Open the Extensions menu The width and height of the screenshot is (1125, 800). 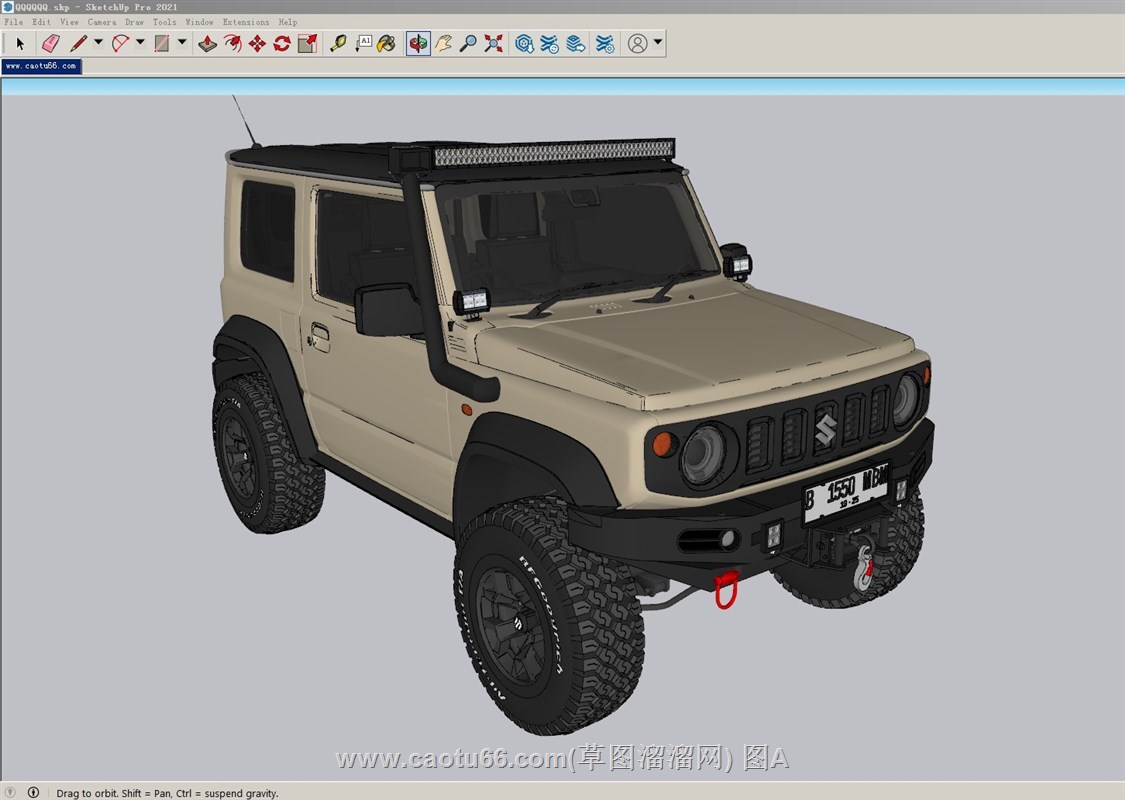[245, 22]
